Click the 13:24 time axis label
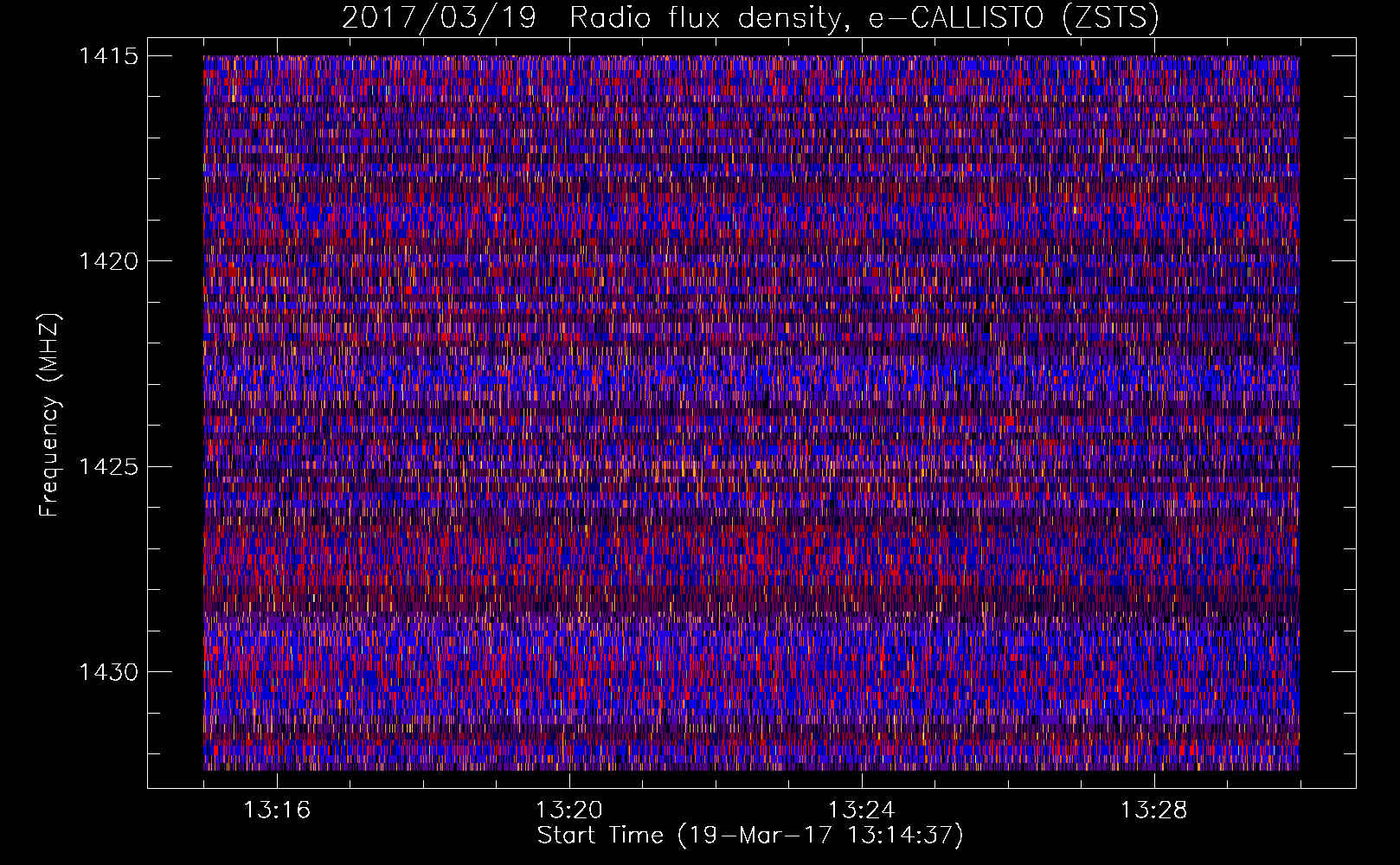 [x=862, y=810]
